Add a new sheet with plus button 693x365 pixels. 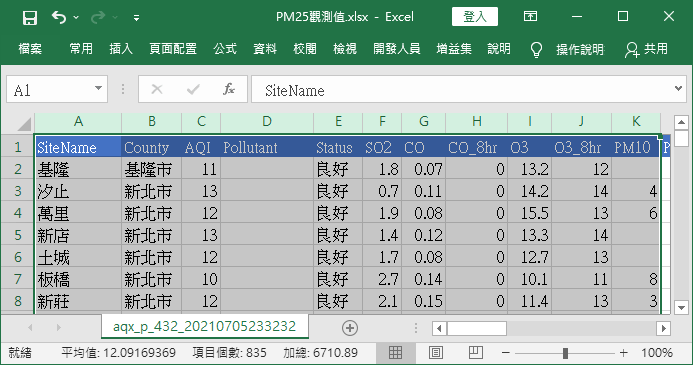click(350, 328)
